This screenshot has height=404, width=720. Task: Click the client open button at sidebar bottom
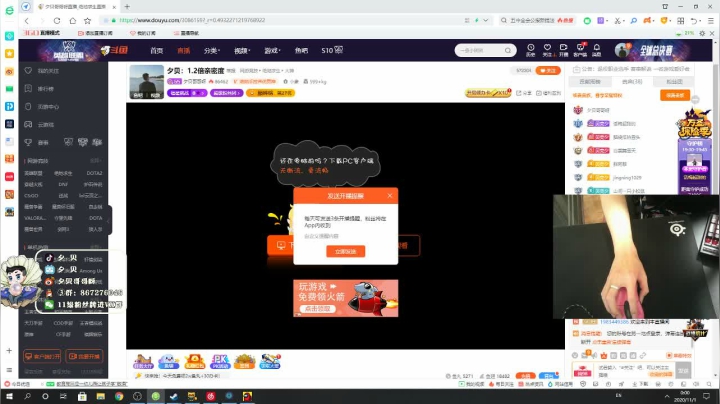[42, 356]
